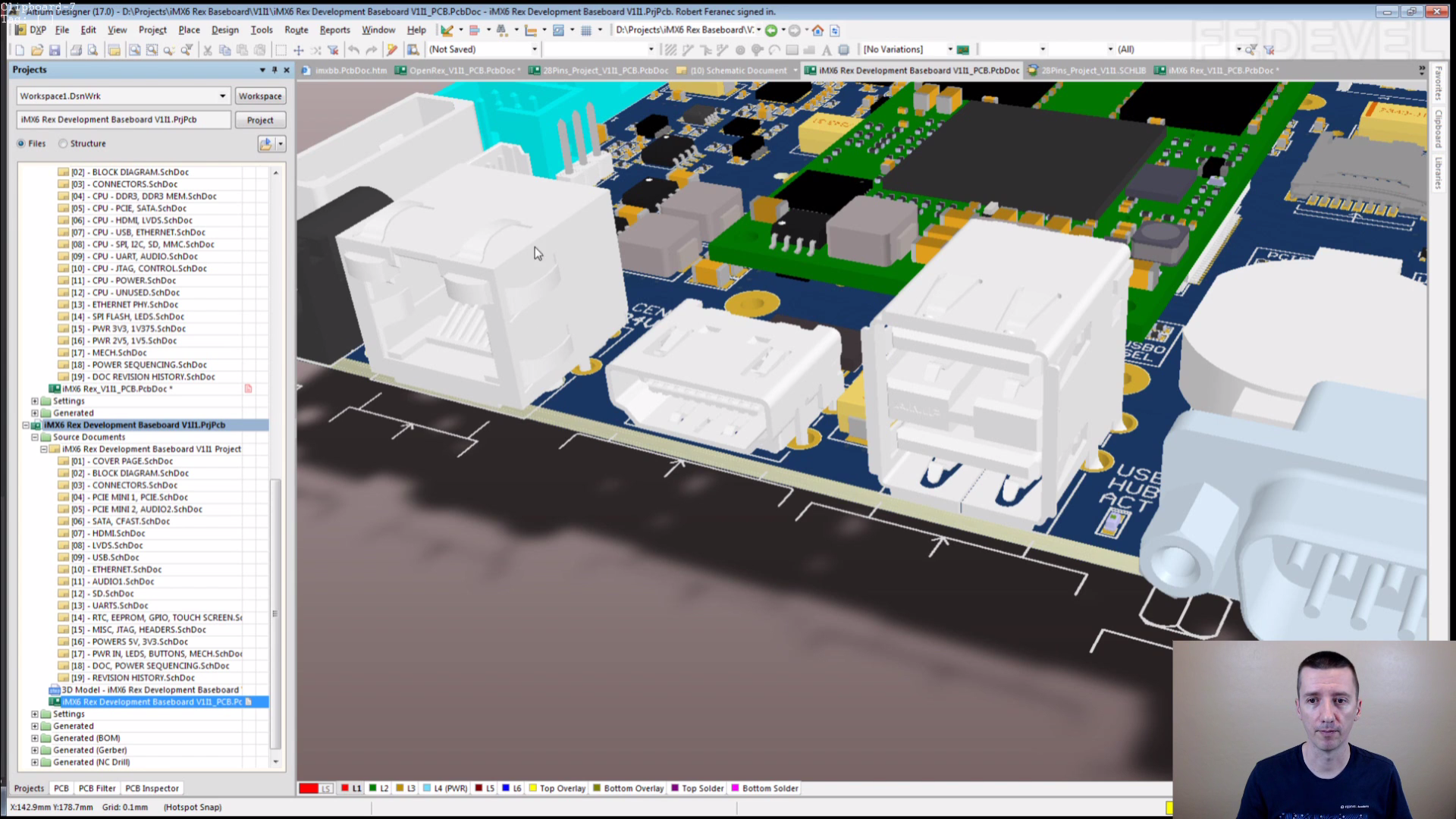Click the Workspace button
Viewport: 1456px width, 819px height.
pyautogui.click(x=260, y=96)
